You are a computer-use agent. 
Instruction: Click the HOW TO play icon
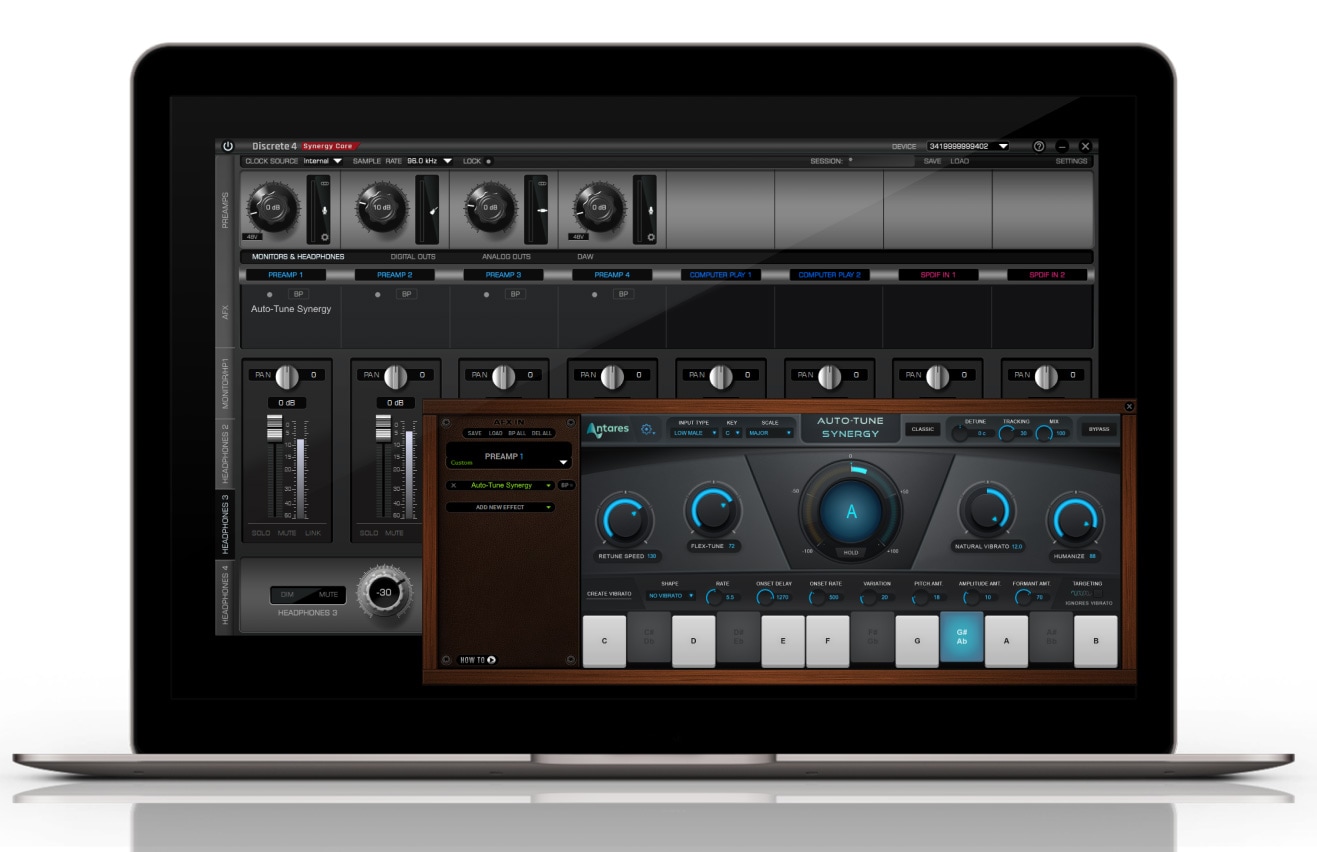tap(491, 660)
